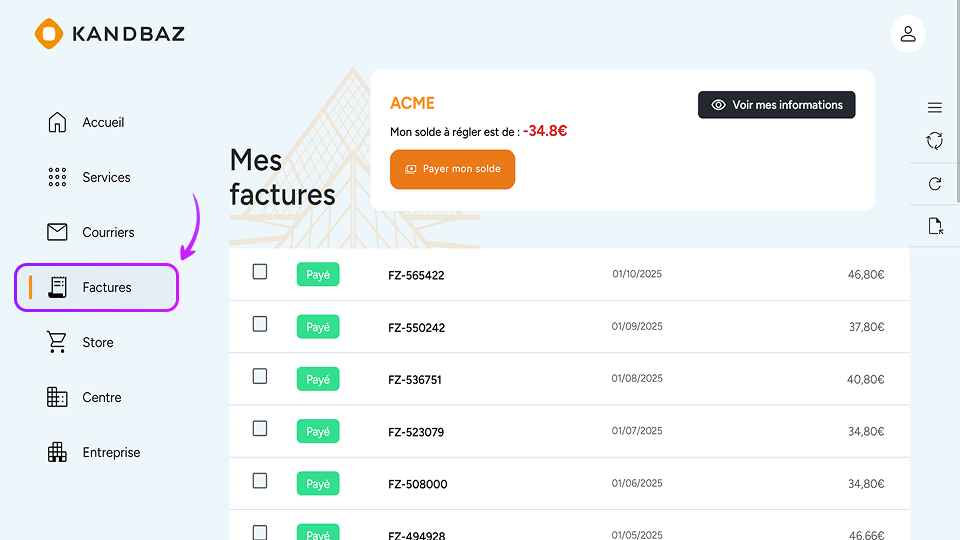Click the KANDBAZ logo
The height and width of the screenshot is (540, 960).
tap(110, 34)
